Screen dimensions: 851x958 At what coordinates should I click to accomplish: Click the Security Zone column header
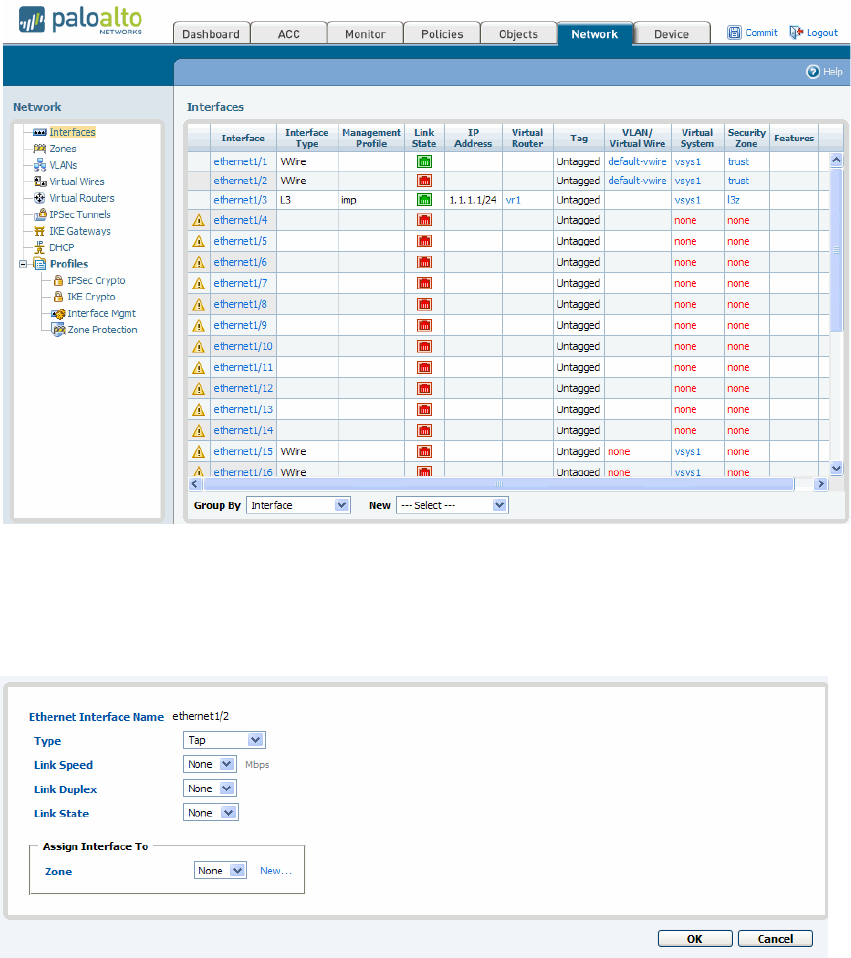coord(747,138)
